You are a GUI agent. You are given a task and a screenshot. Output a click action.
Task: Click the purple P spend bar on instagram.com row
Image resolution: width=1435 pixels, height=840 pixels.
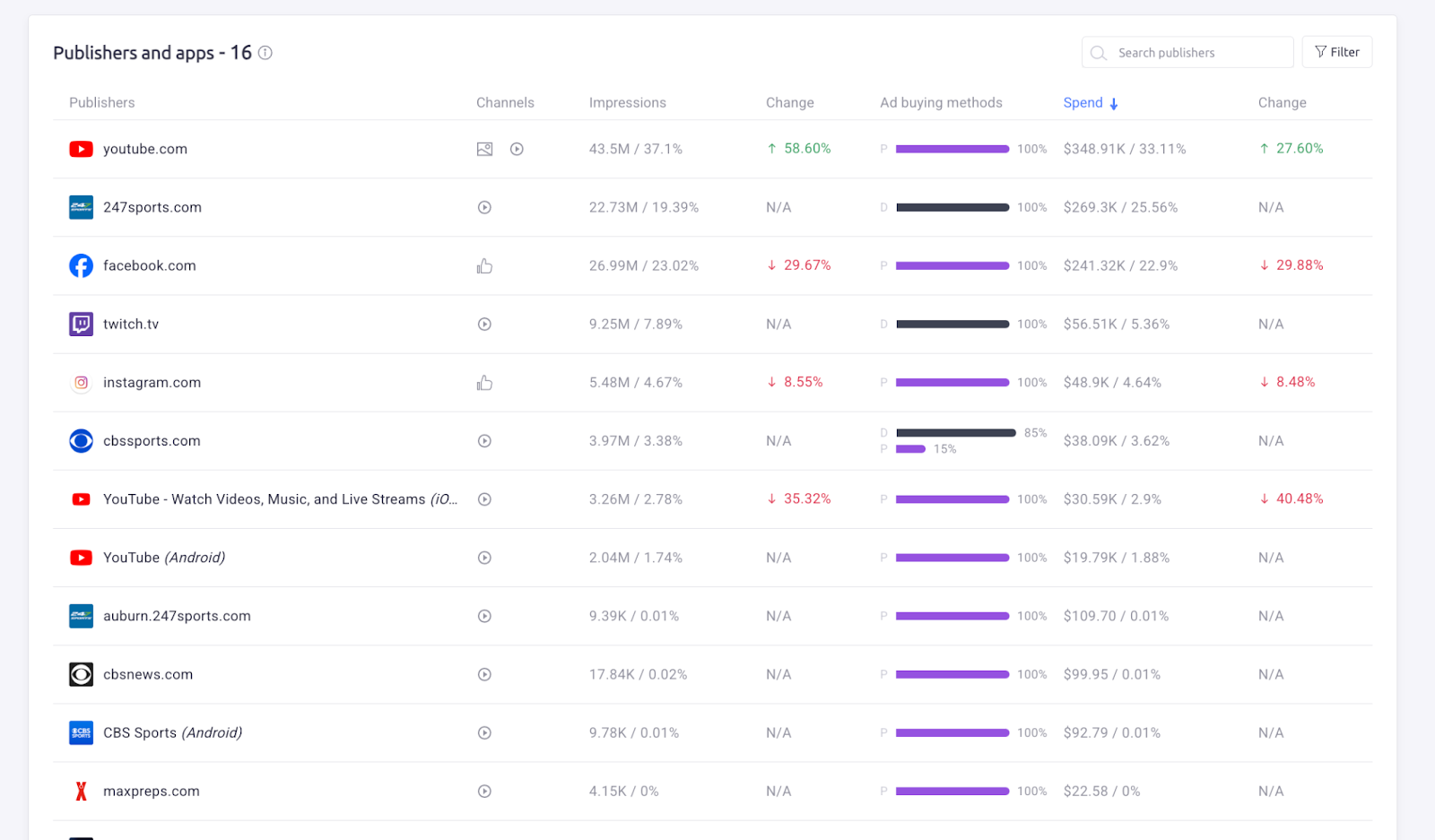tap(952, 382)
